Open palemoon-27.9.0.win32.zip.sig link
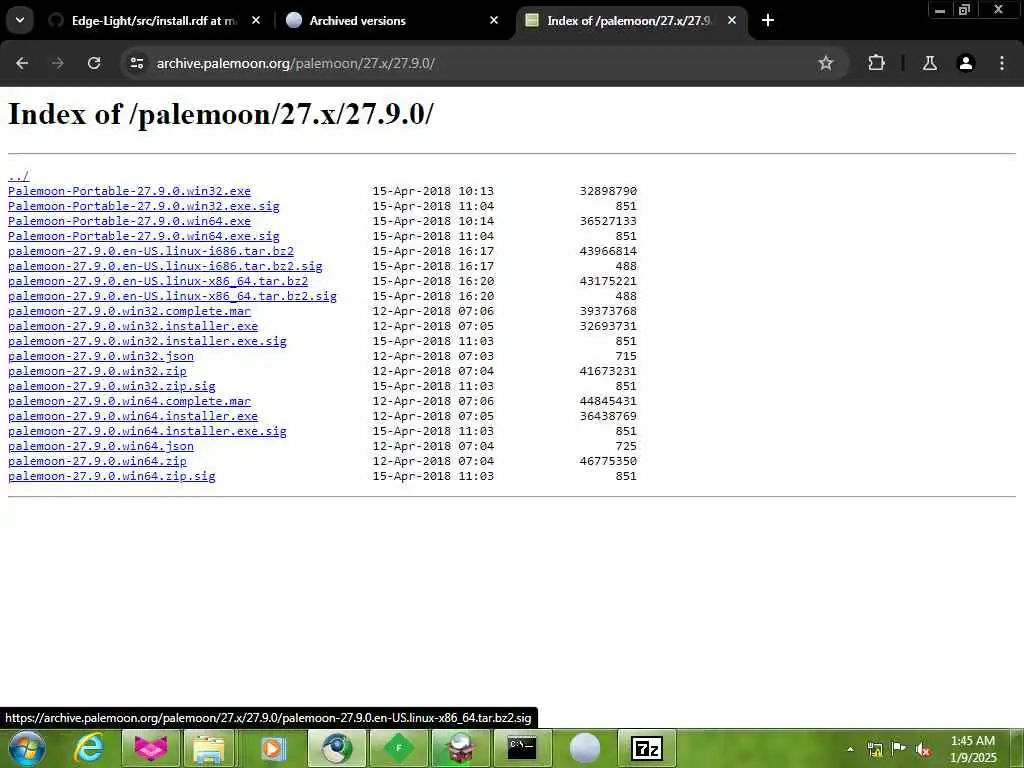1024x768 pixels. (112, 387)
